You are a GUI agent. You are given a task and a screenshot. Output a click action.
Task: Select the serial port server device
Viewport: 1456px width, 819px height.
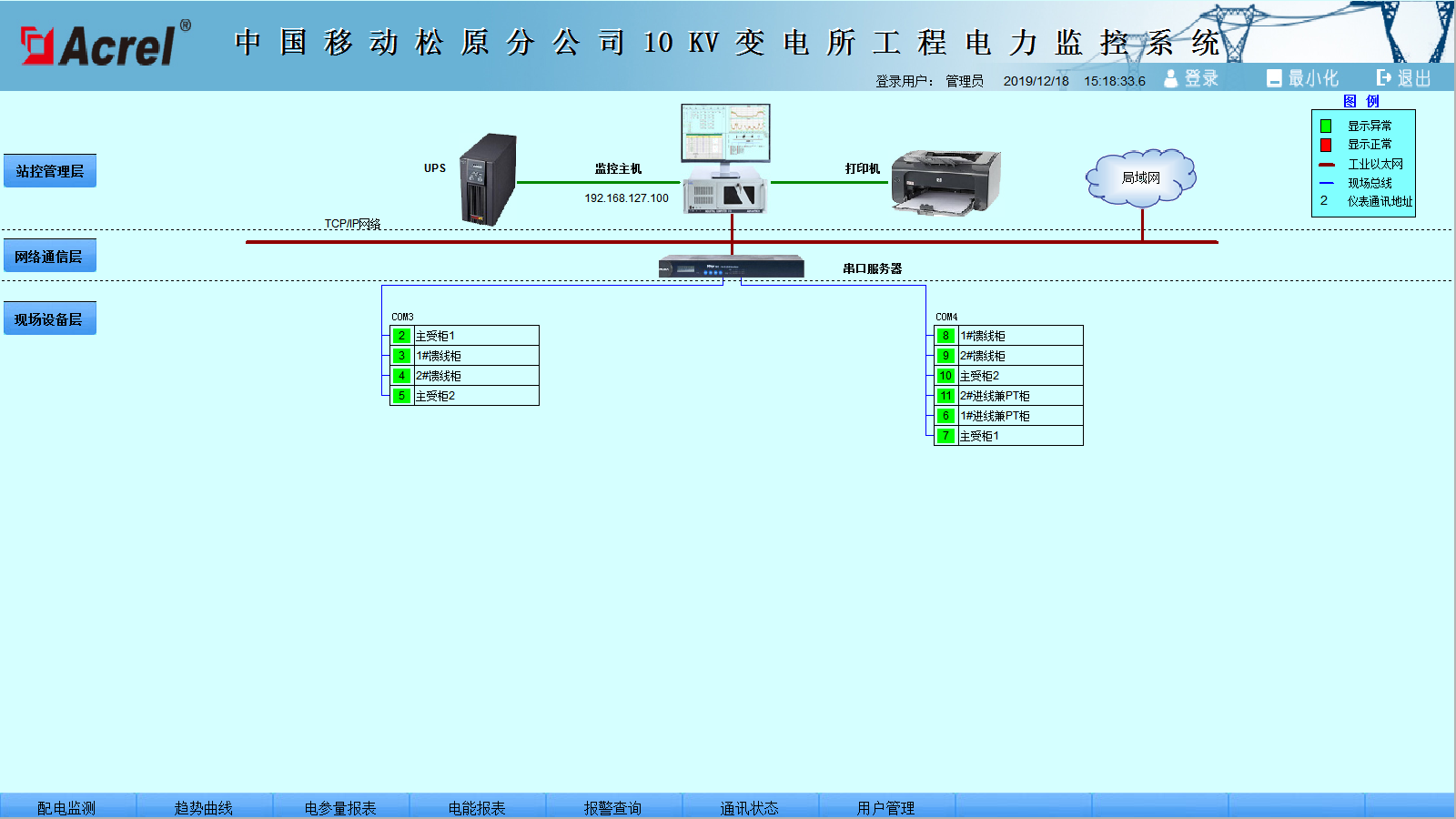point(732,268)
